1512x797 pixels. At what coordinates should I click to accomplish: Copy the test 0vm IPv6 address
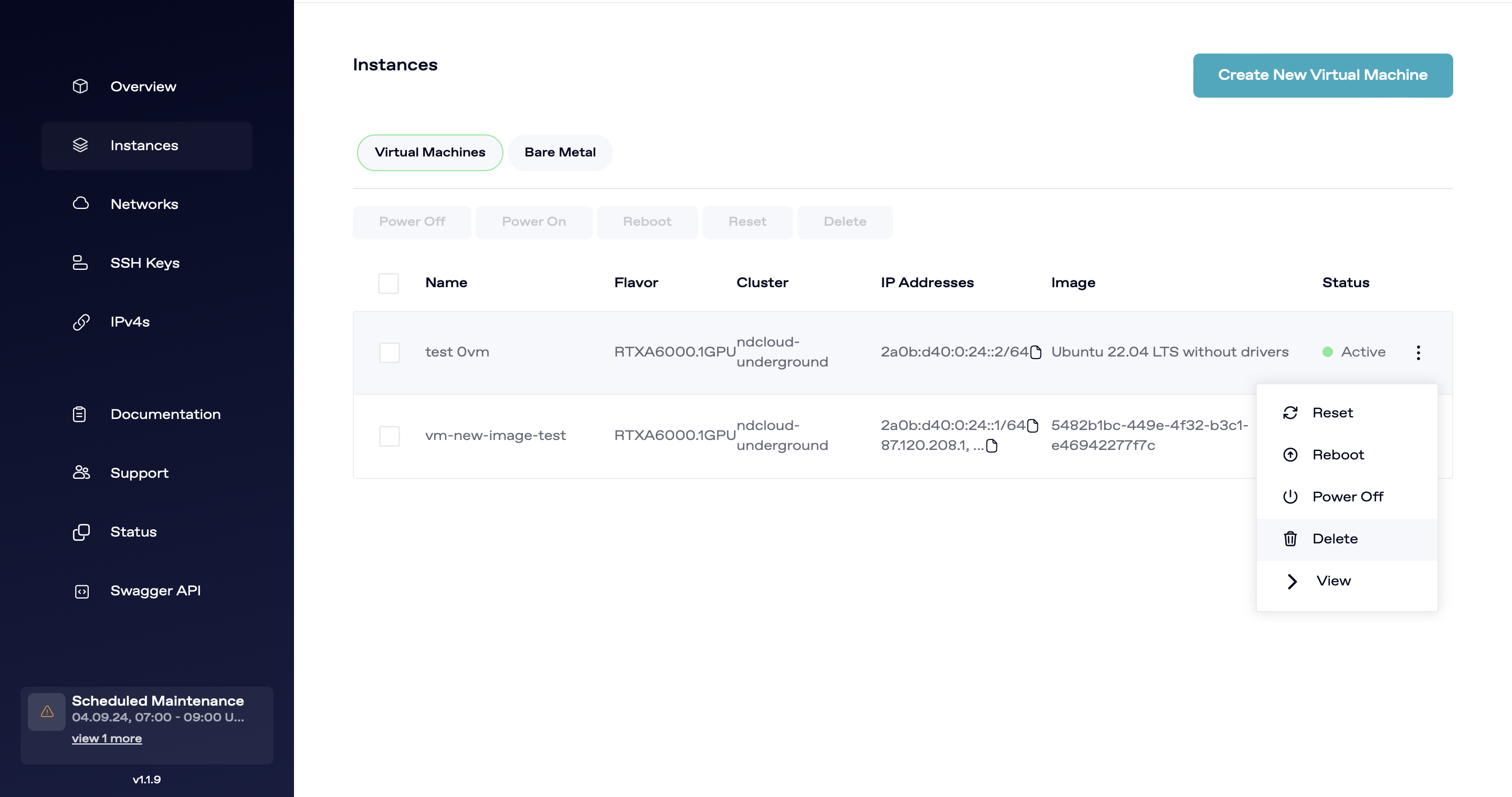click(1036, 352)
